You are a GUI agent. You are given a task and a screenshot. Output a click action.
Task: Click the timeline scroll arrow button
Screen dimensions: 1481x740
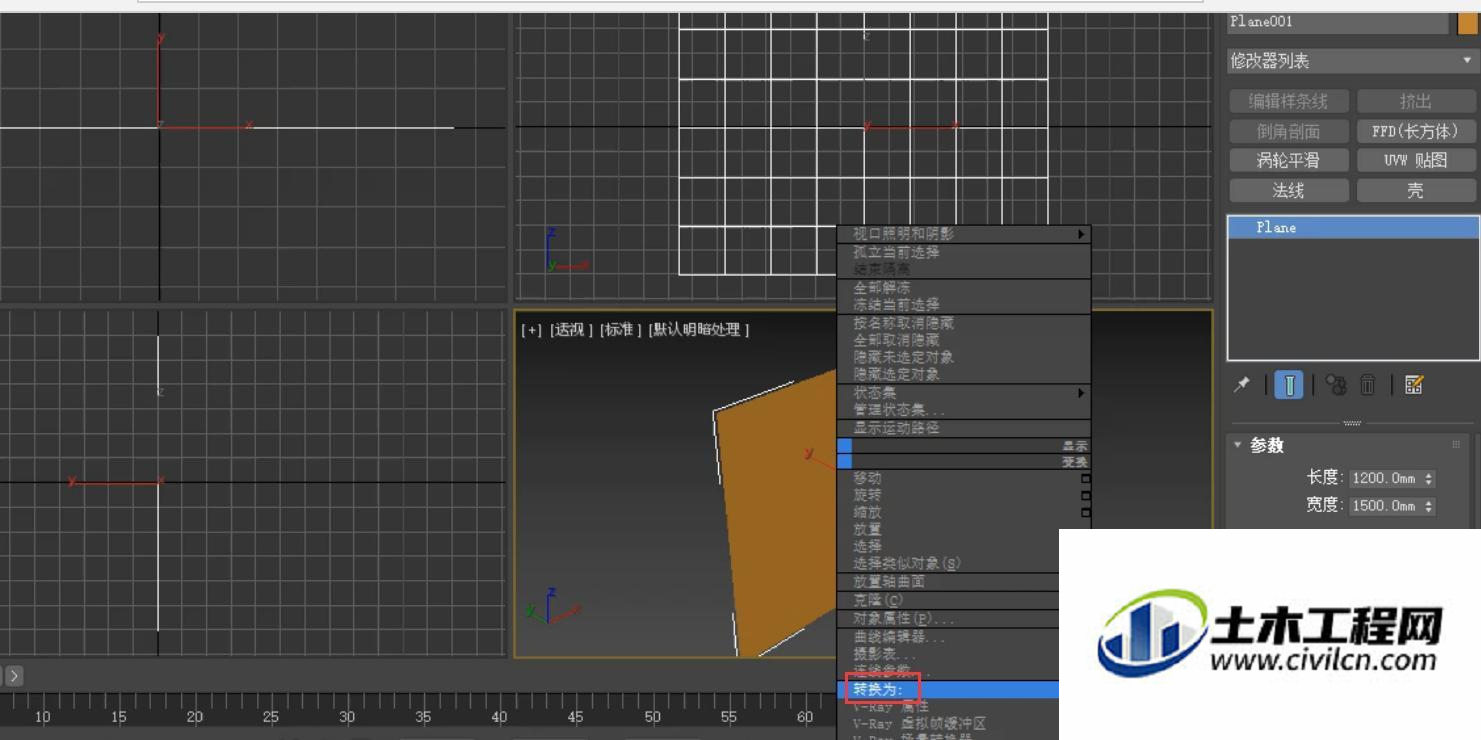(15, 677)
